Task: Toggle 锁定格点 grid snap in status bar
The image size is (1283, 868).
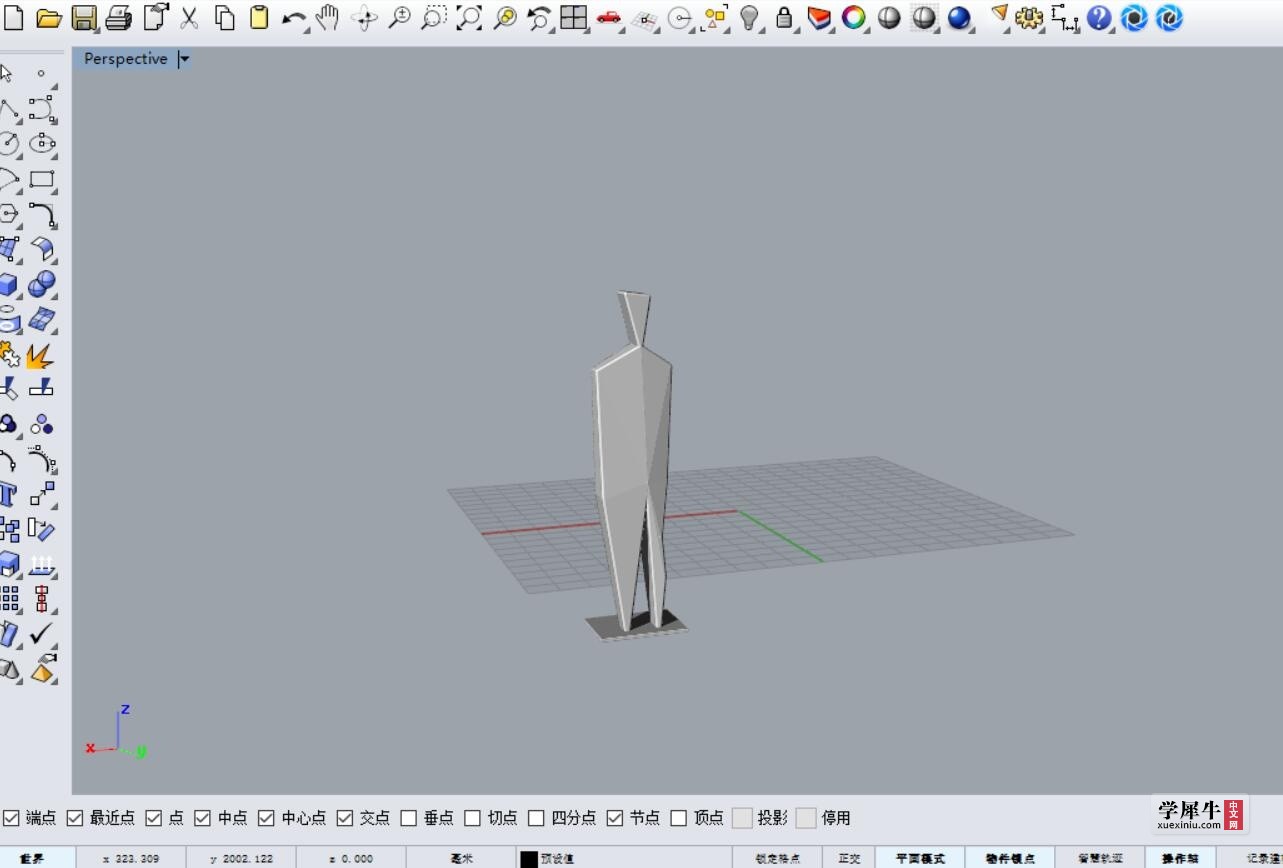Action: (x=777, y=858)
